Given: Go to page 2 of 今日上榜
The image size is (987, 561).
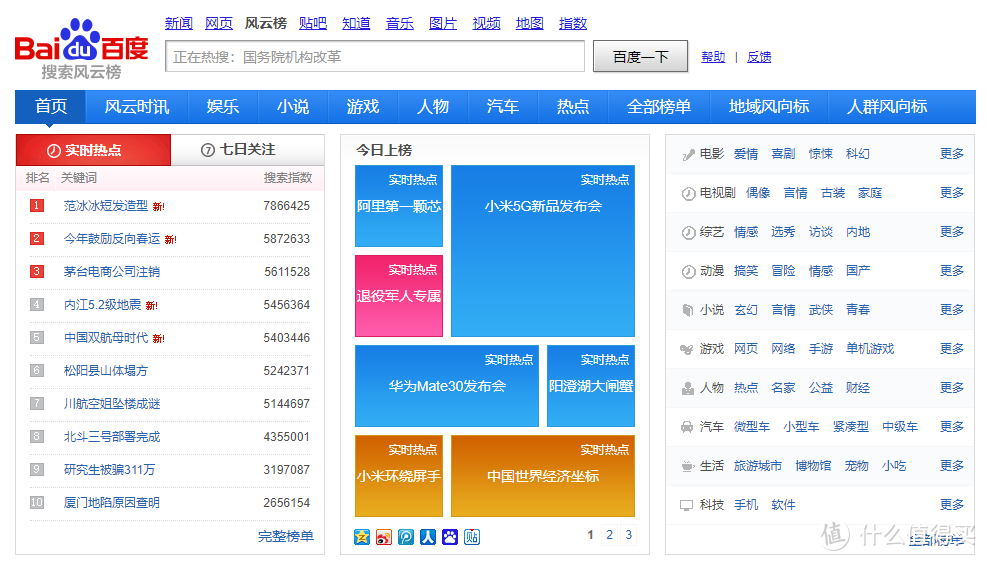Looking at the screenshot, I should pos(609,535).
